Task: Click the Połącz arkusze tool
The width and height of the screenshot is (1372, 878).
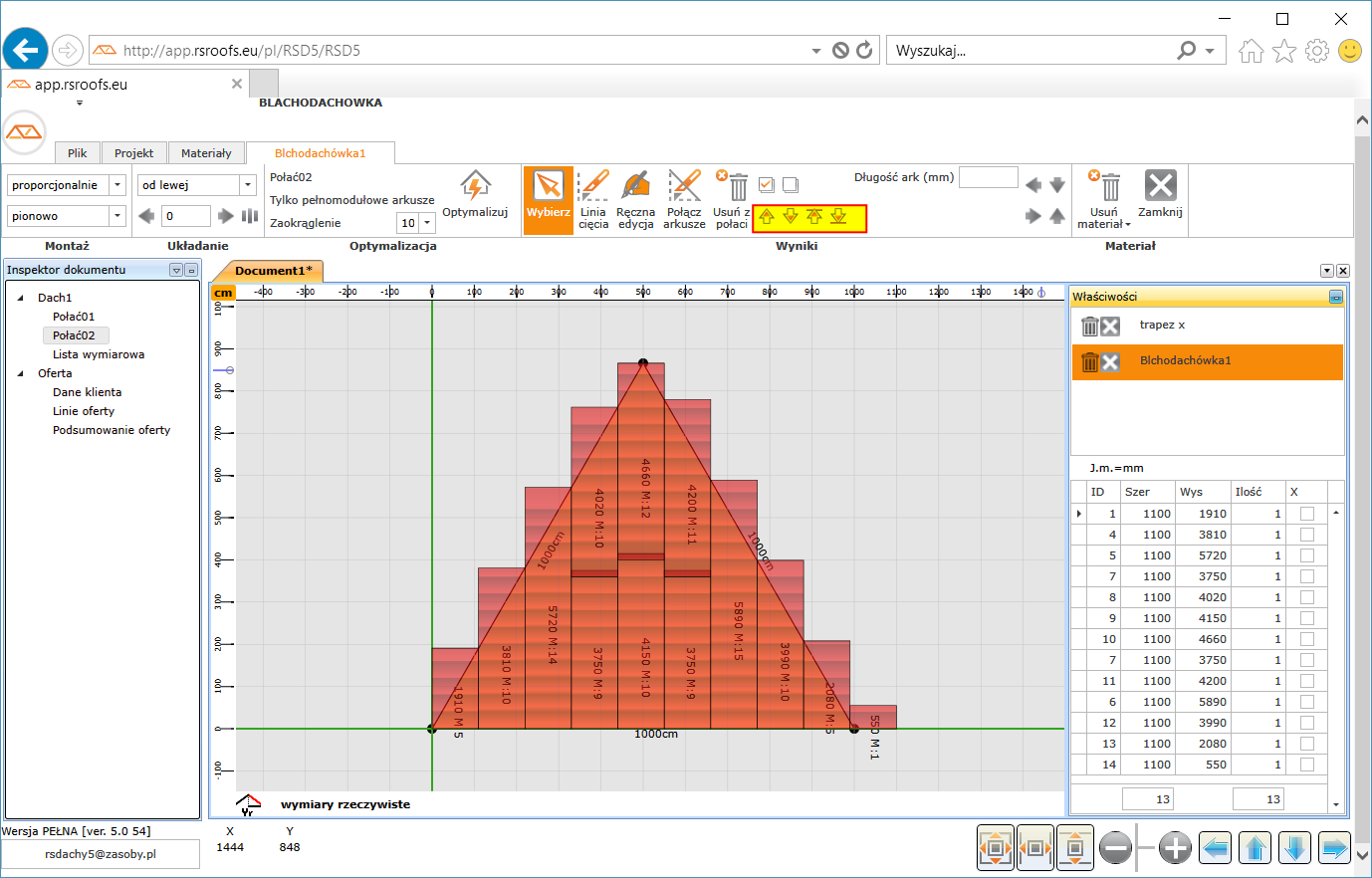Action: click(x=684, y=186)
